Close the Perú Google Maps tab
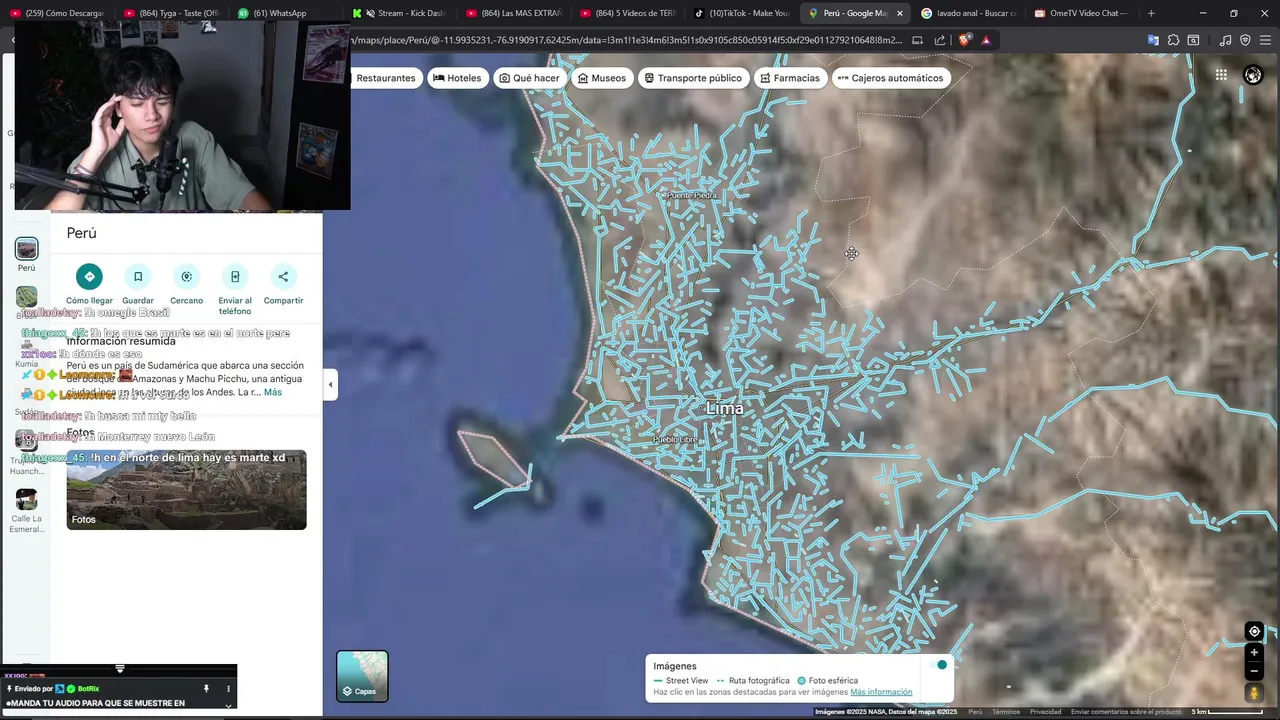 click(x=900, y=13)
